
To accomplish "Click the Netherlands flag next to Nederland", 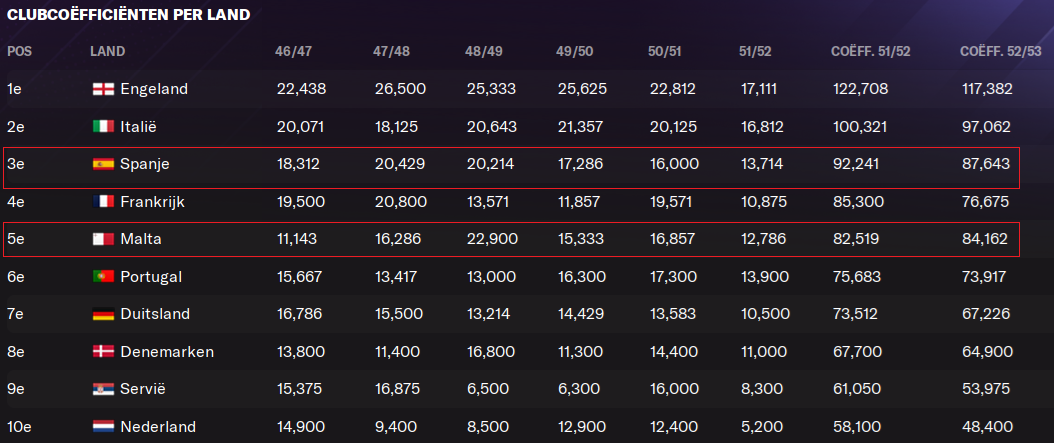I will [x=104, y=427].
